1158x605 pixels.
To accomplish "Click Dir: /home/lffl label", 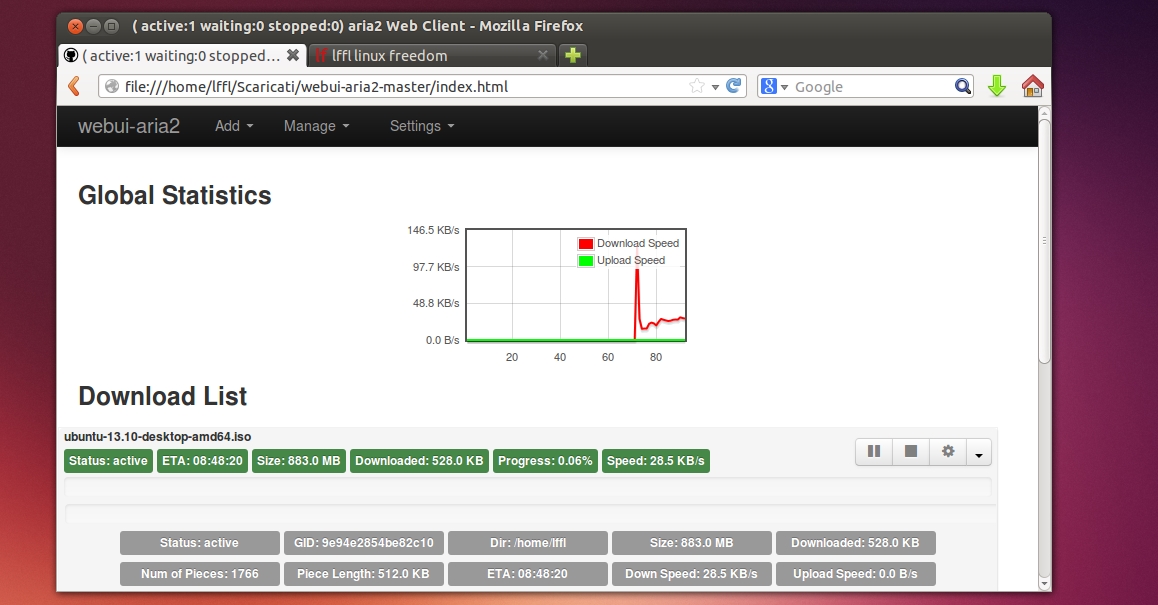I will 528,543.
